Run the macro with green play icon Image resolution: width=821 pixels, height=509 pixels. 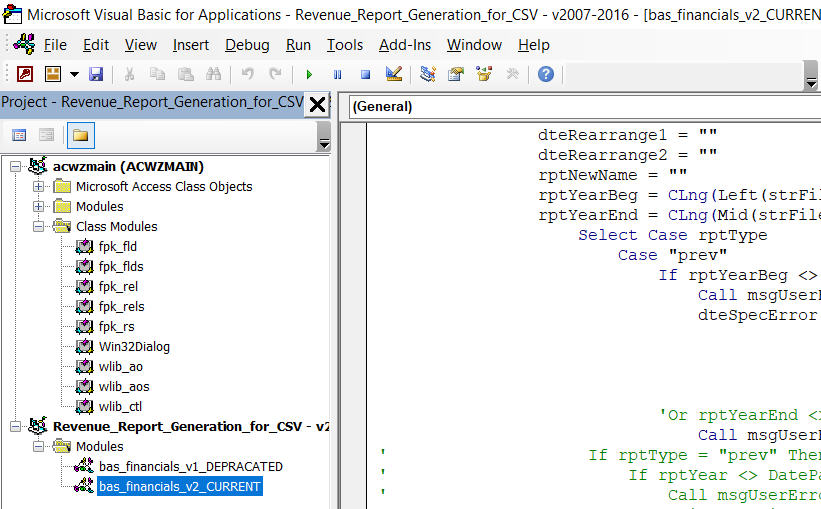pos(309,74)
